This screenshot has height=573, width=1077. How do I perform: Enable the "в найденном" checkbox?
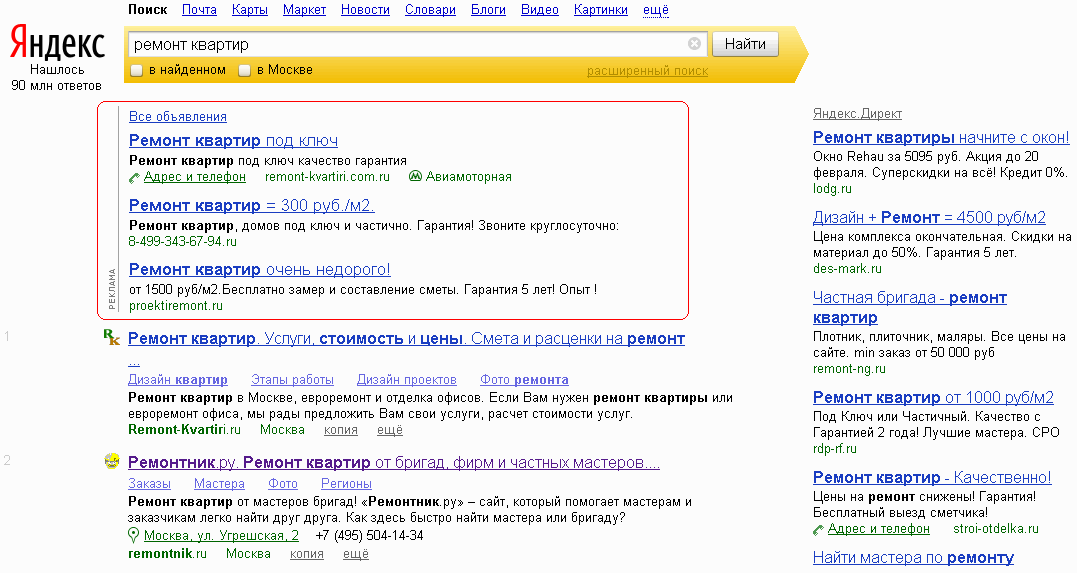coord(136,70)
